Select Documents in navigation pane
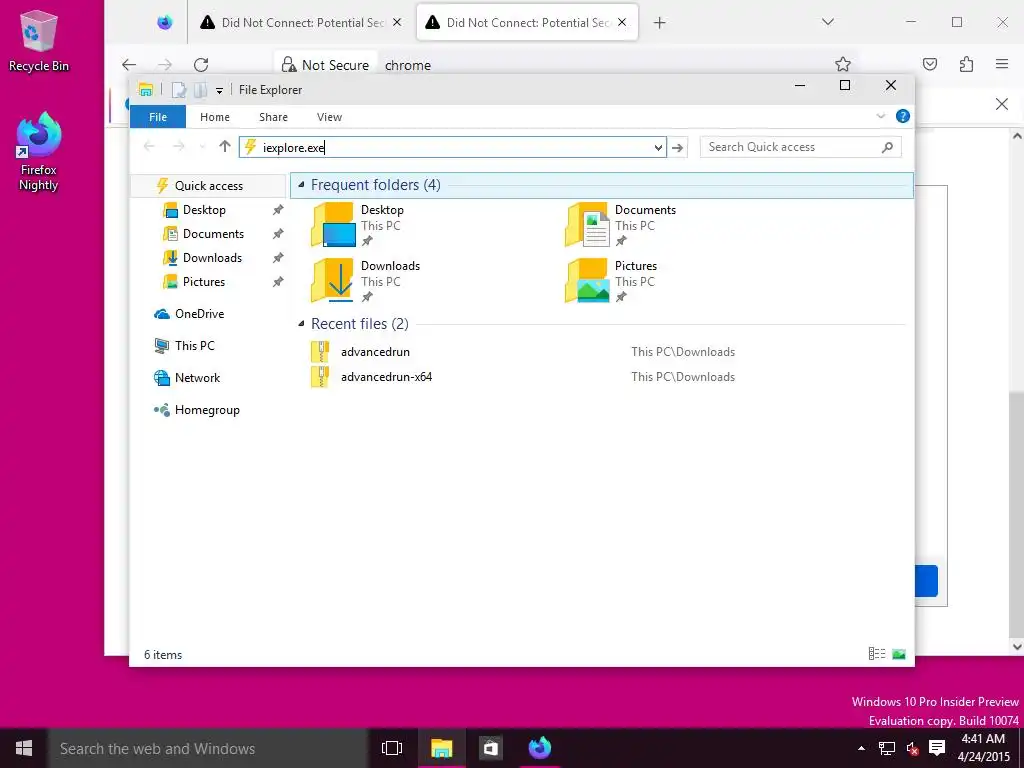 click(213, 234)
